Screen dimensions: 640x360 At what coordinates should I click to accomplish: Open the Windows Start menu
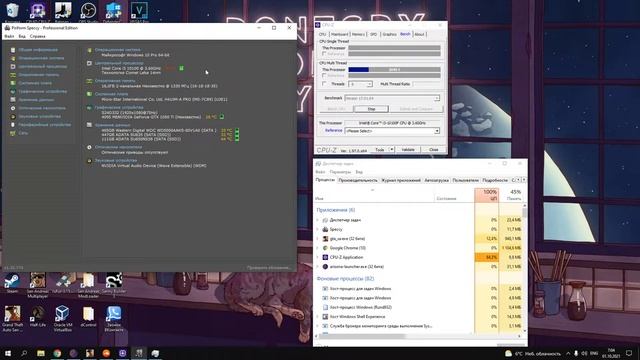pos(8,353)
